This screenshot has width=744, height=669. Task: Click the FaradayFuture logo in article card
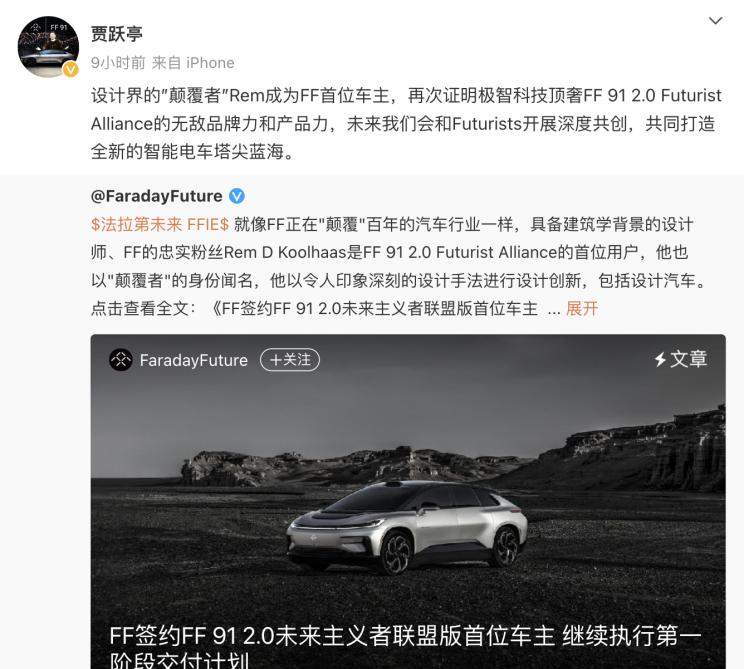121,360
